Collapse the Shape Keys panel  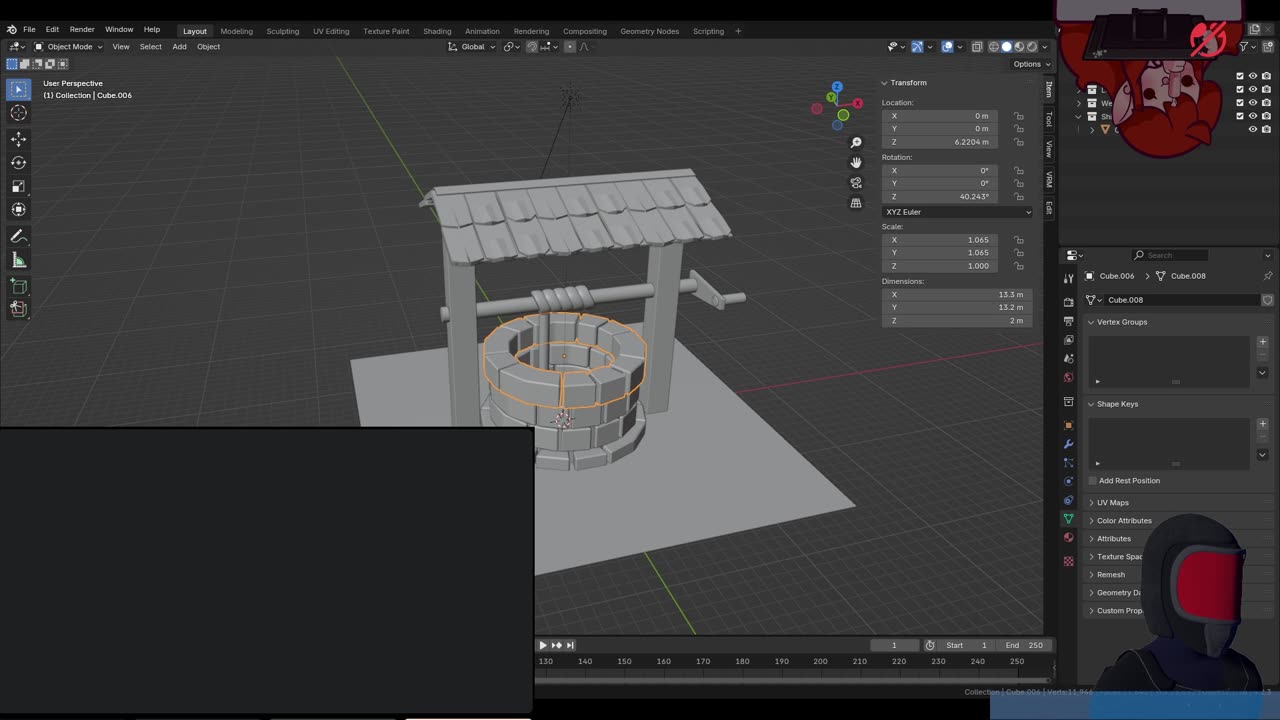[x=1091, y=404]
